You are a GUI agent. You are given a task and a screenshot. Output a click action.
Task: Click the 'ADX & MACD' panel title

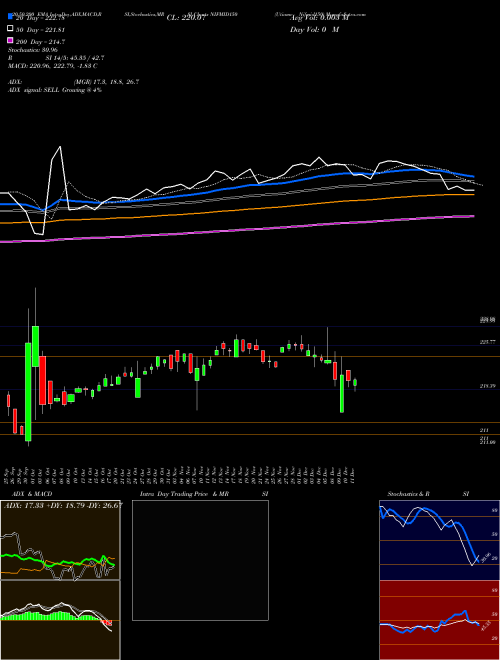[x=32, y=494]
